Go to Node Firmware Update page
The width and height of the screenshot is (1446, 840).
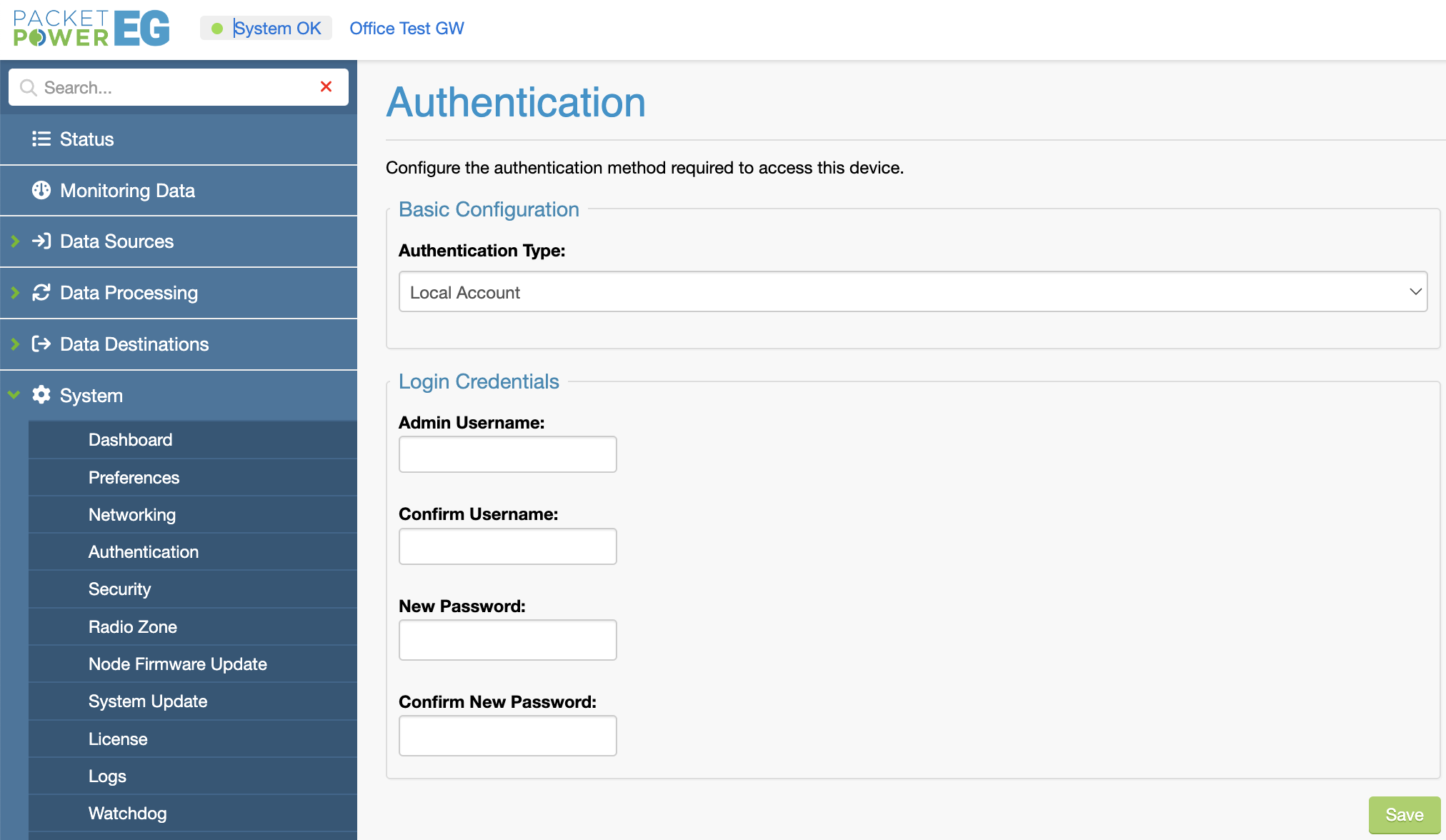point(178,664)
